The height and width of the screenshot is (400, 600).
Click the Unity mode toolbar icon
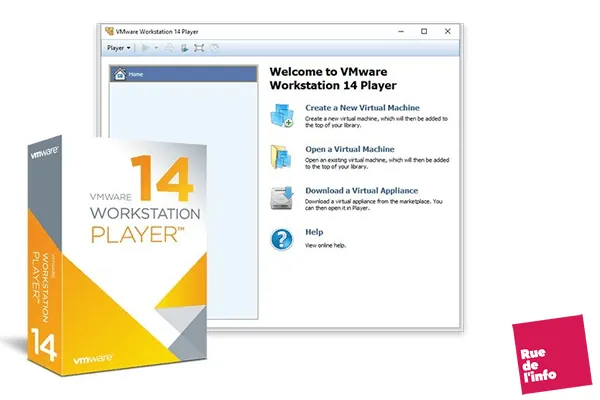[x=215, y=48]
